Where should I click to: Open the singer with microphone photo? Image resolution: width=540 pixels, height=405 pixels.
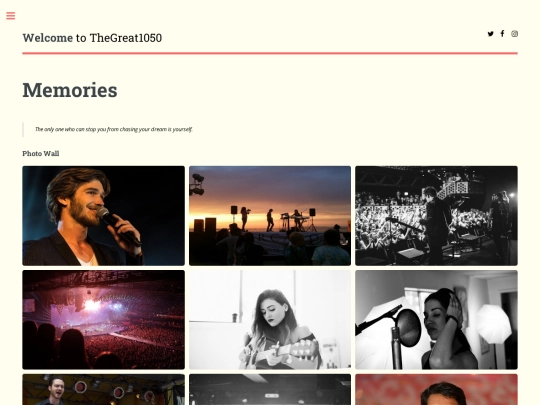tap(104, 216)
